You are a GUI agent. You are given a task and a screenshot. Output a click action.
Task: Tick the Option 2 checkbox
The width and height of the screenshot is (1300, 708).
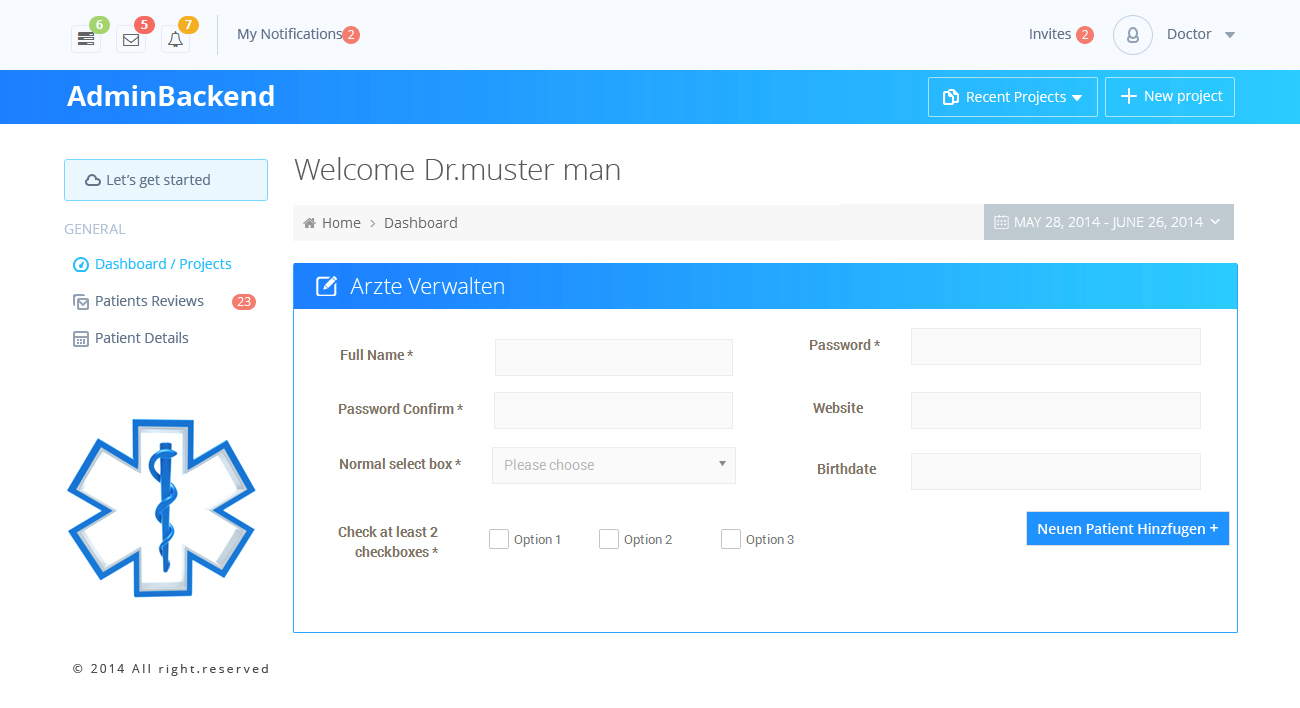pos(609,539)
